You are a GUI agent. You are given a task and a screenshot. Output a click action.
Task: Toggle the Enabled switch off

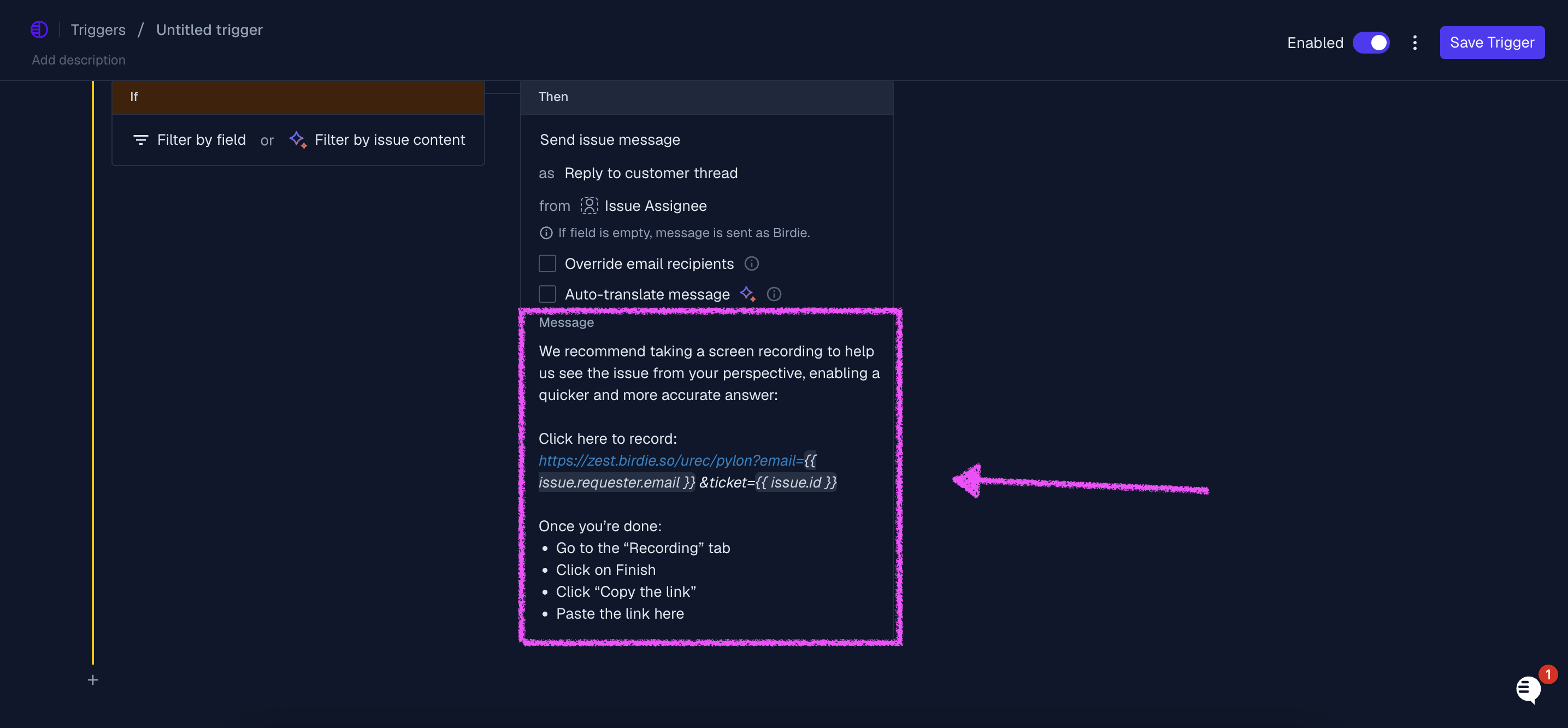[1371, 43]
